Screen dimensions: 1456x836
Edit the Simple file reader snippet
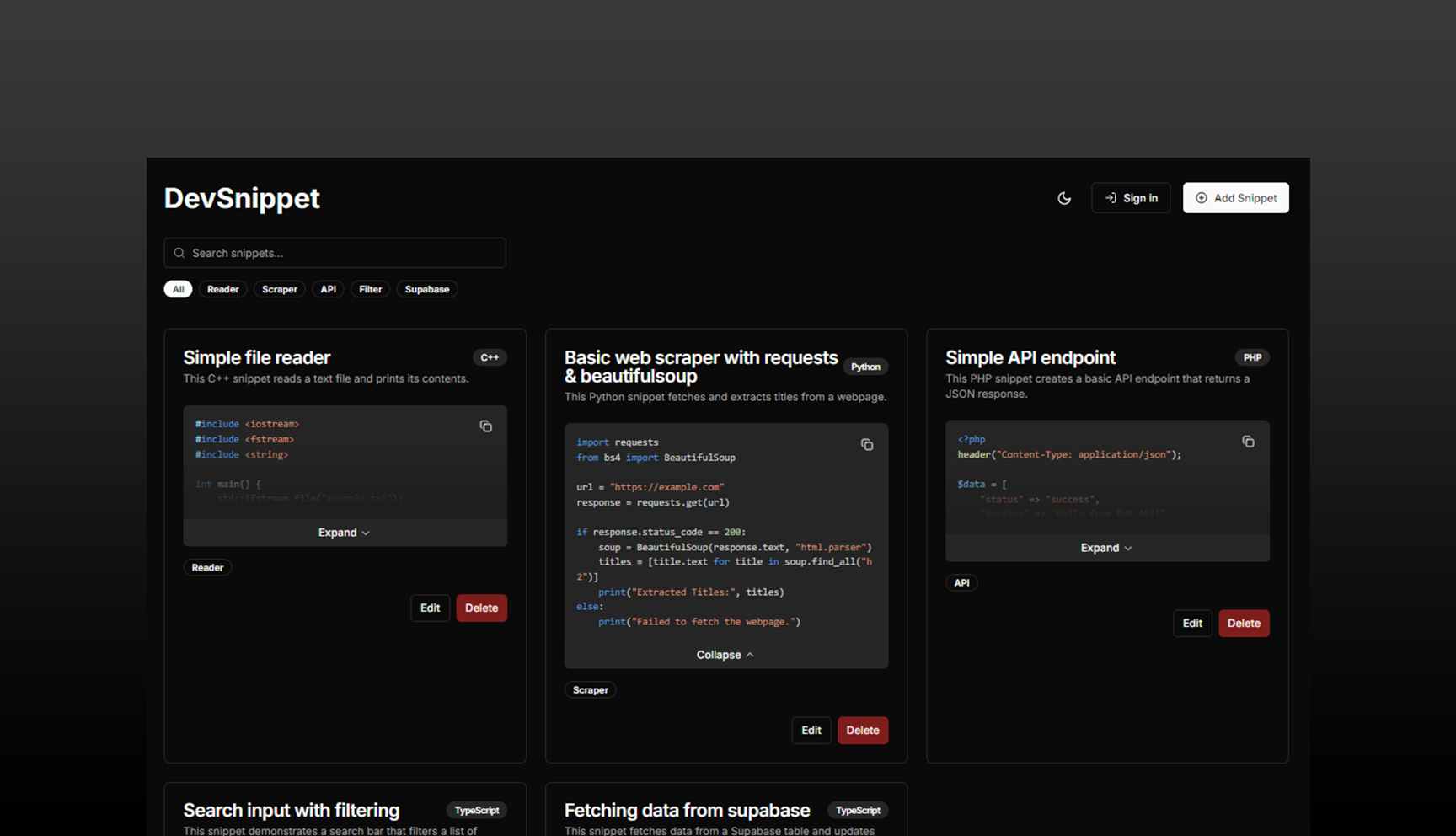tap(430, 608)
